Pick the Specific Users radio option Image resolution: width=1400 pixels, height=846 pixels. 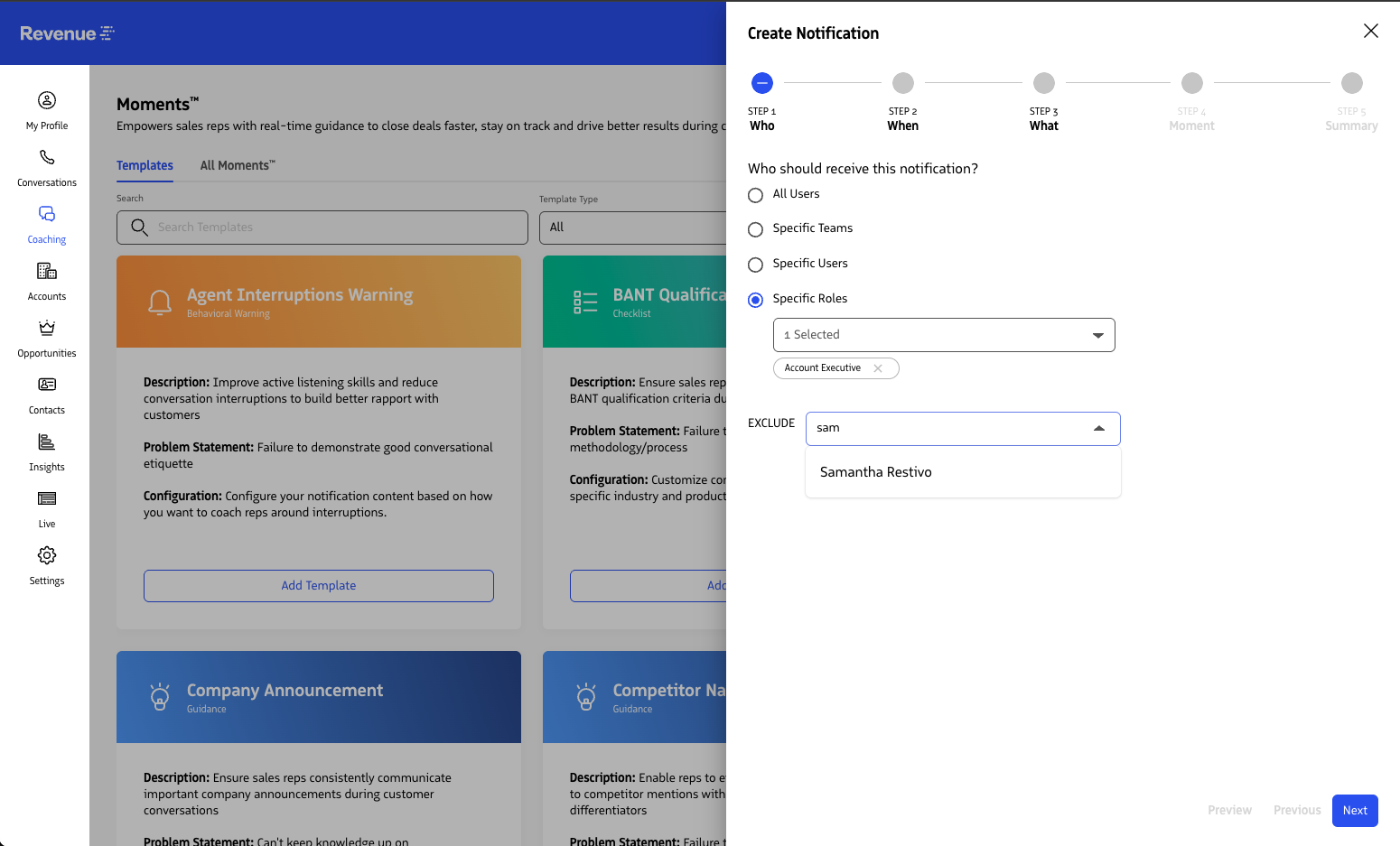(x=756, y=265)
